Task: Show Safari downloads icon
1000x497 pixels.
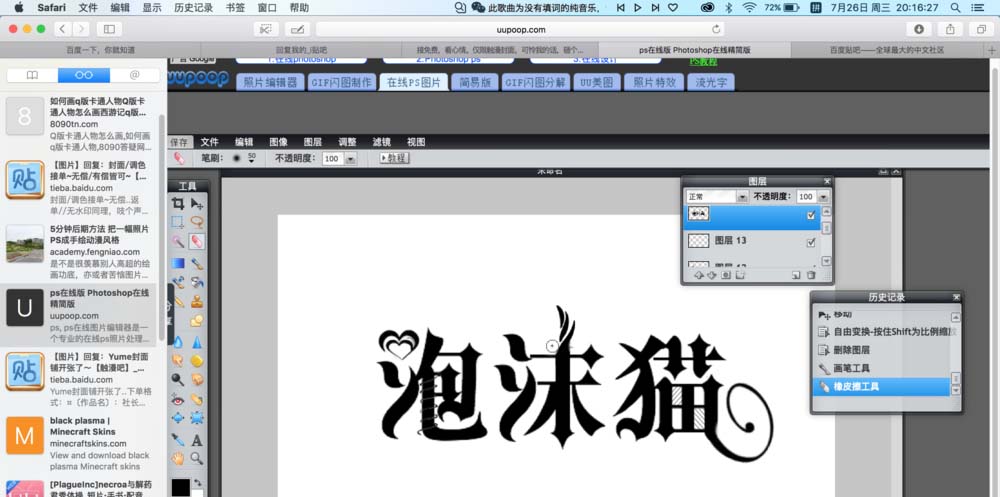Action: 919,29
